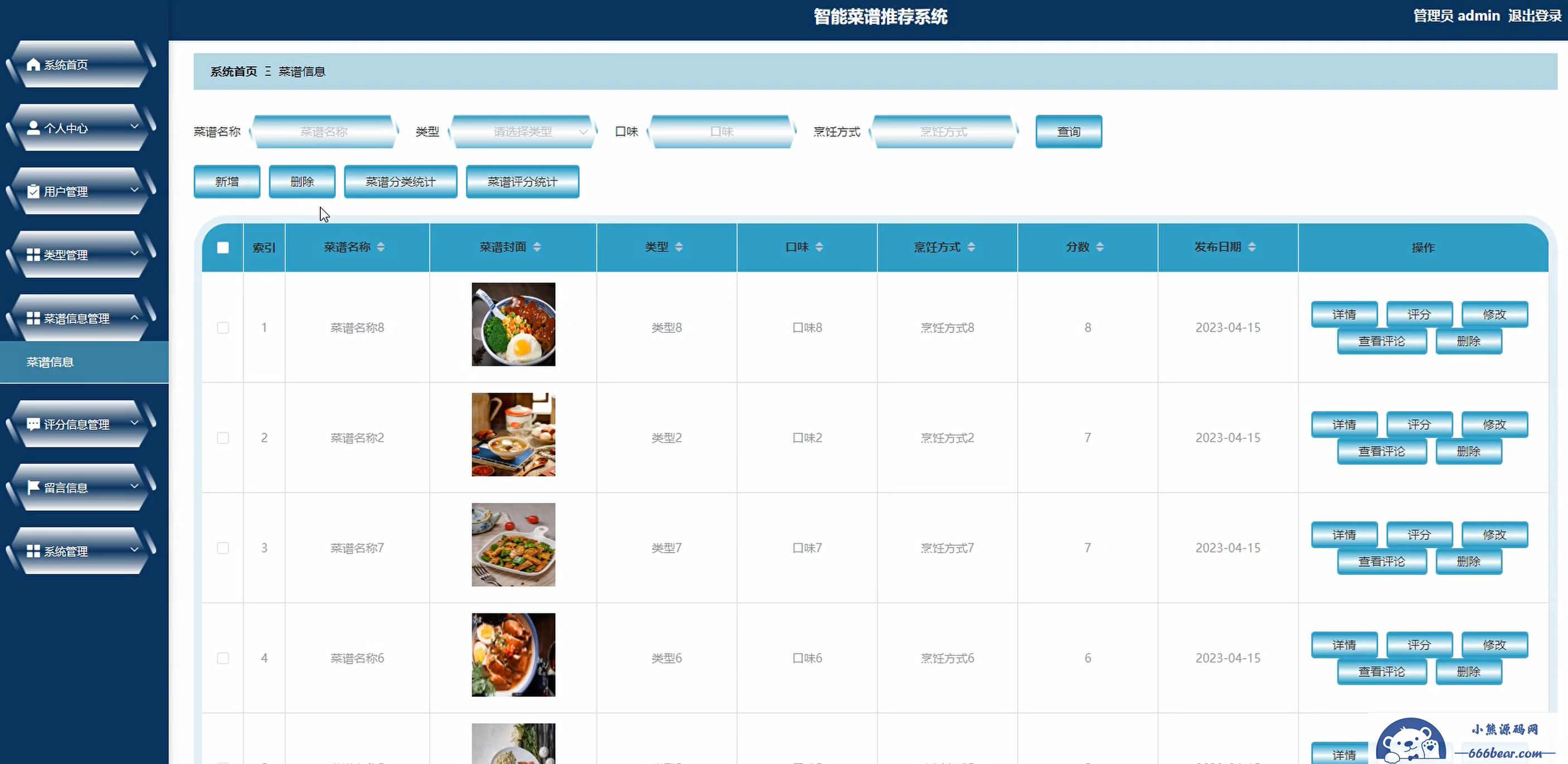This screenshot has width=1568, height=764.
Task: Click 评分 for 菜谱名称8
Action: coord(1420,315)
